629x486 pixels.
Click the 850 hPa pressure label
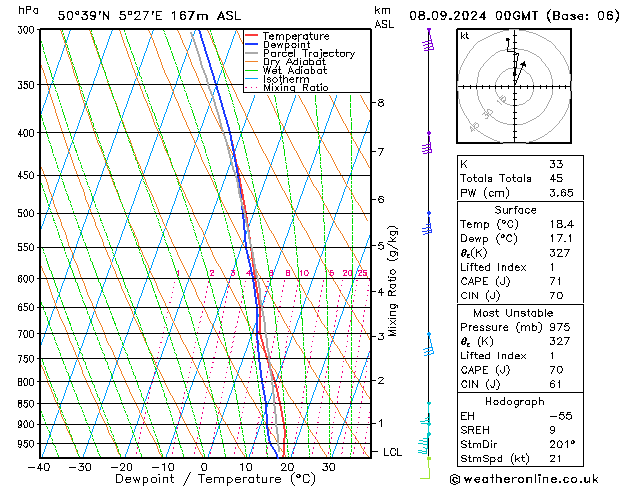[28, 404]
